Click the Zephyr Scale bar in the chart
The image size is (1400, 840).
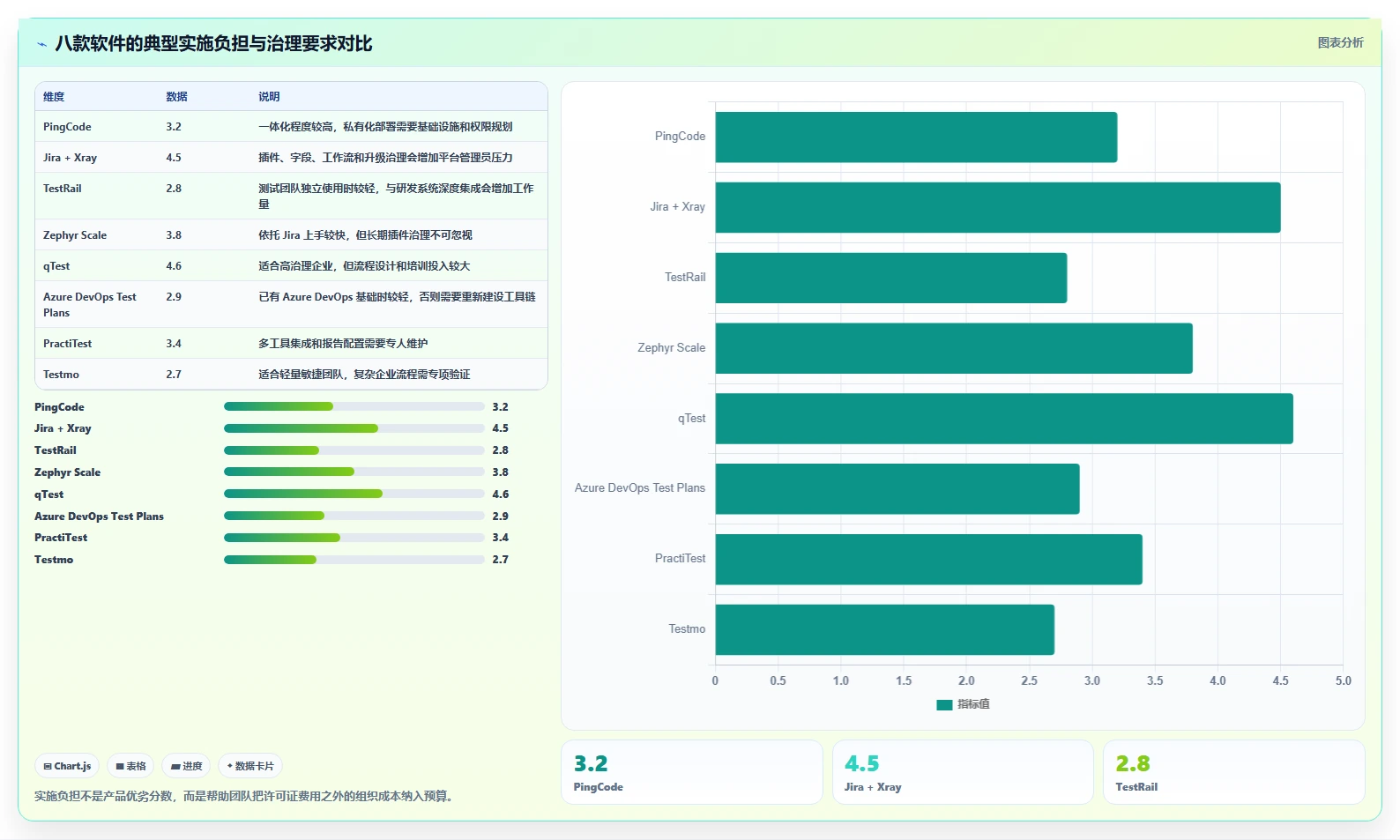click(954, 348)
